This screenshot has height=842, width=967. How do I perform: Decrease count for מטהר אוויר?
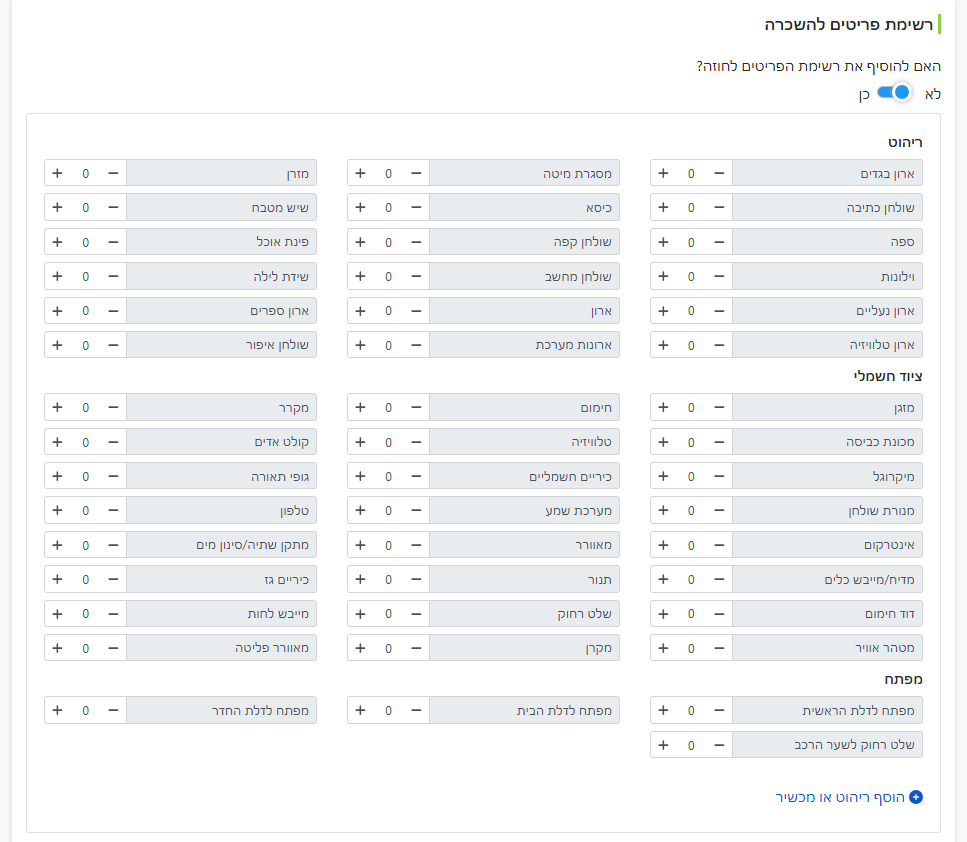719,648
